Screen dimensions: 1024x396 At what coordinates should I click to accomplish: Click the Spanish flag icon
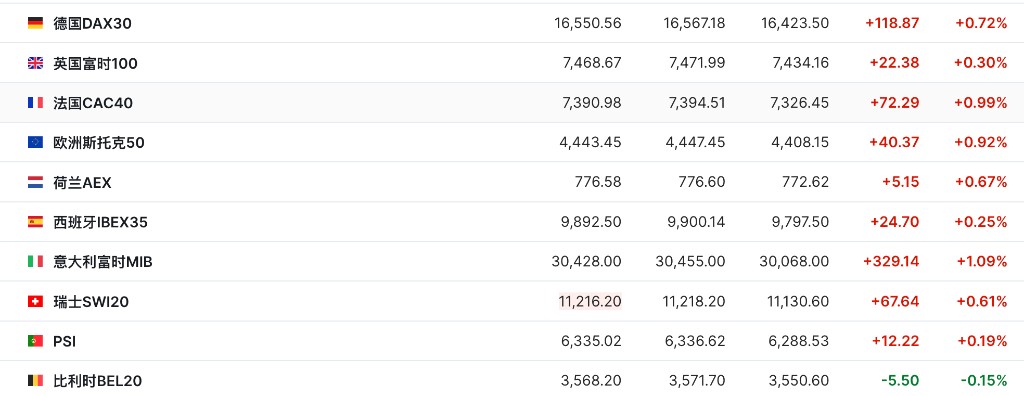tap(35, 222)
